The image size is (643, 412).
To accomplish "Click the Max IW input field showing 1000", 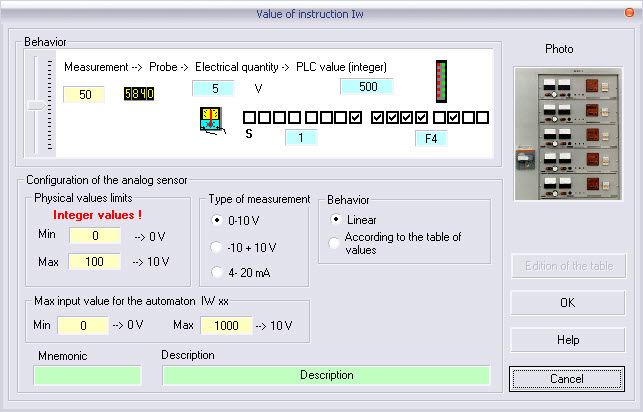I will click(226, 326).
